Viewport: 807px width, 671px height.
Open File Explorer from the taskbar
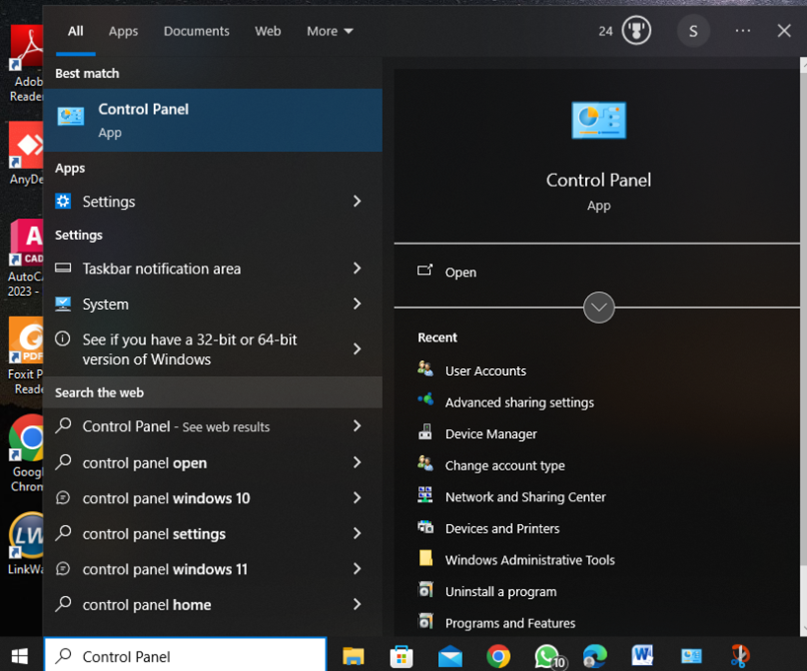point(353,656)
